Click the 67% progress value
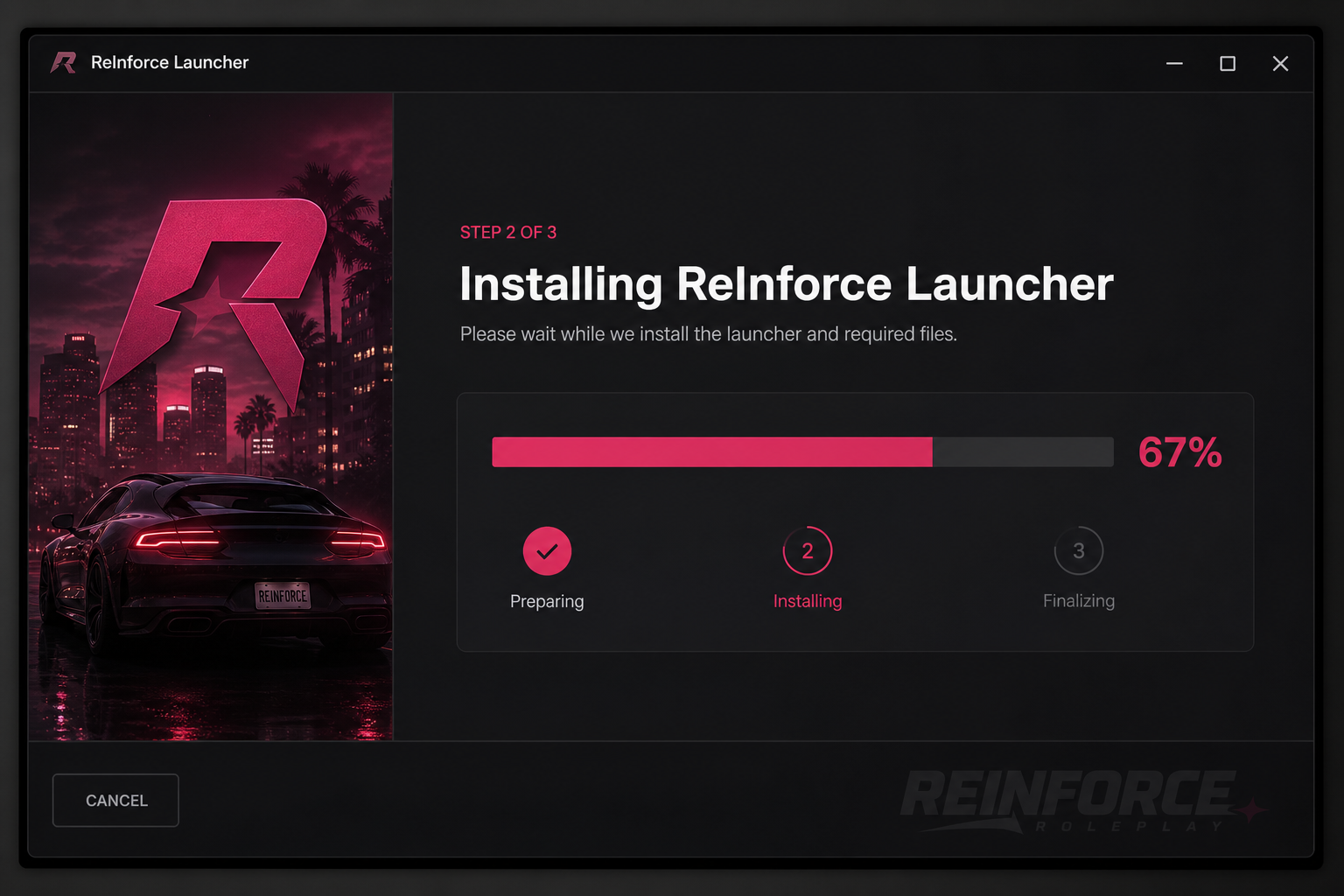This screenshot has height=896, width=1344. [1179, 452]
